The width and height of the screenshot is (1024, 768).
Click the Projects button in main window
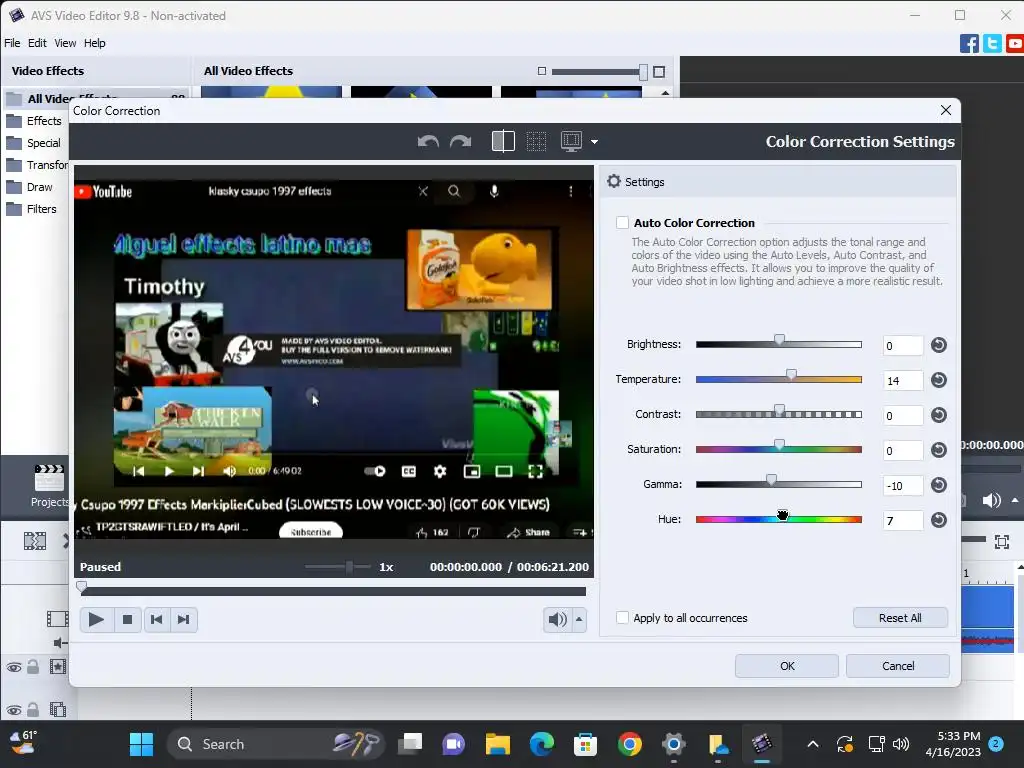(x=50, y=486)
